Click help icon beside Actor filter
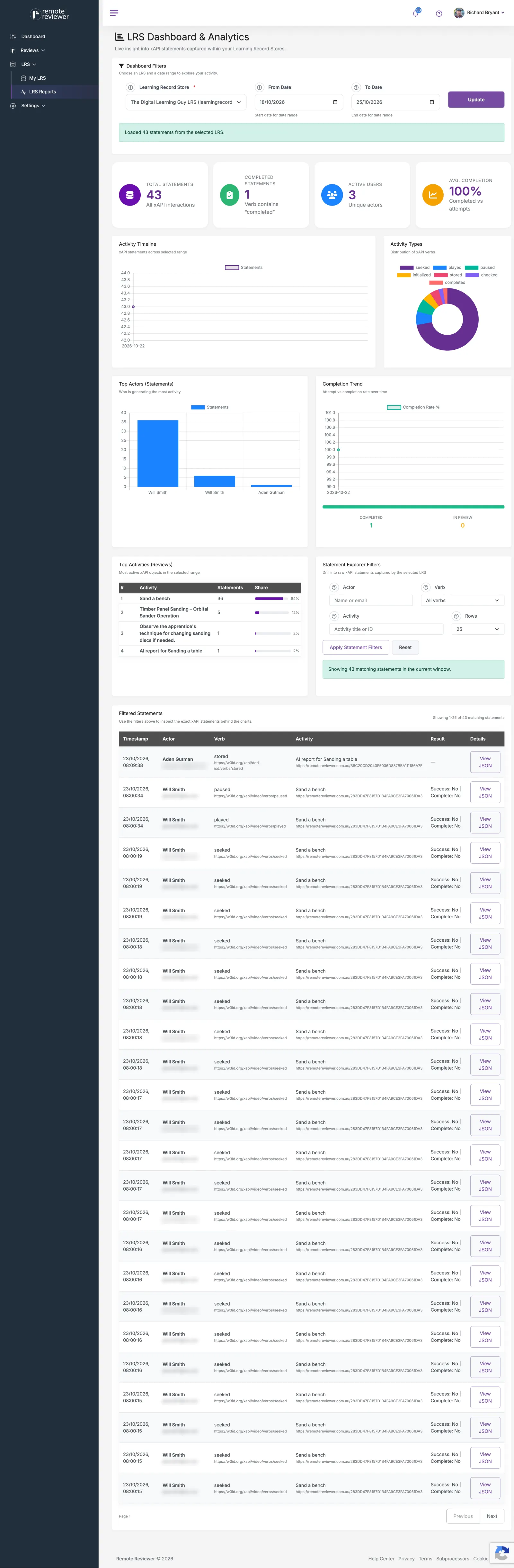This screenshot has height=1568, width=514. coord(334,587)
